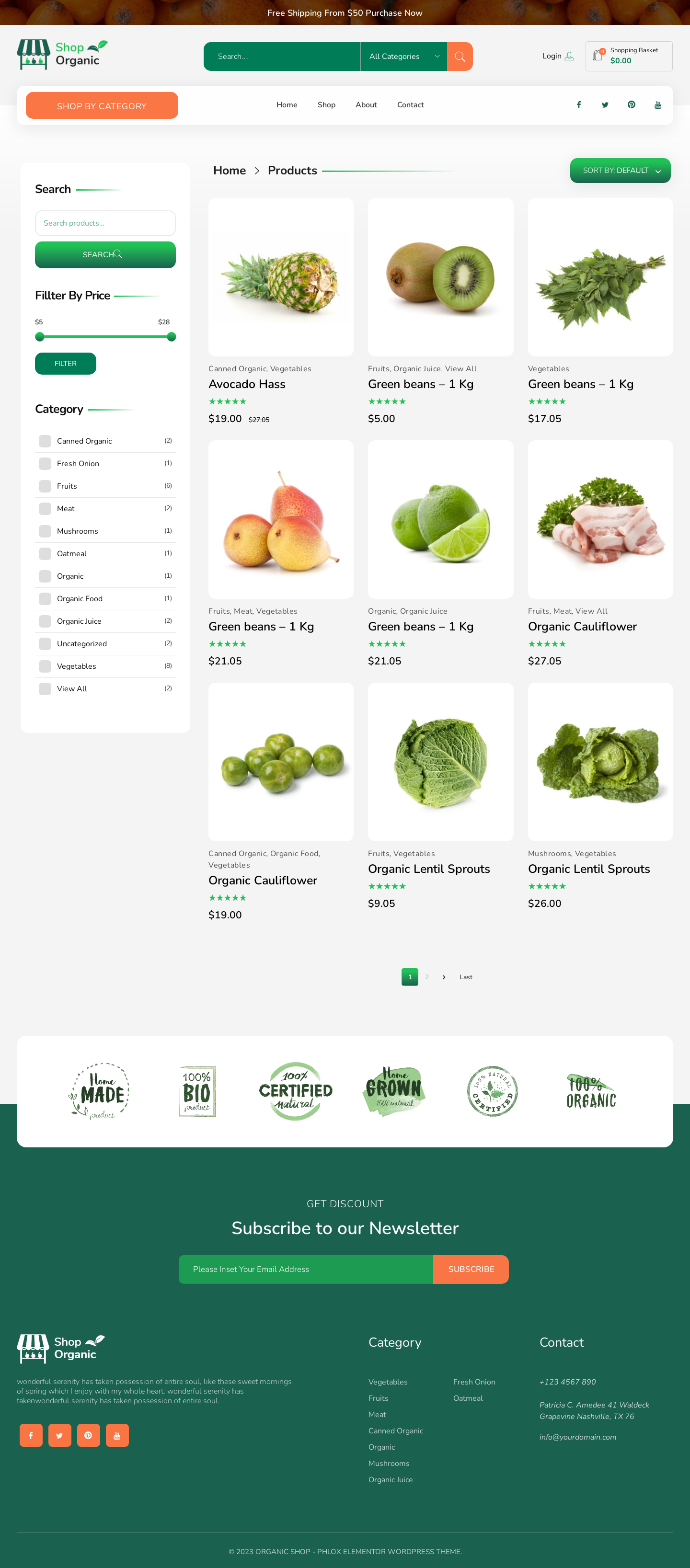Open Pinterest icon in the navigation bar
This screenshot has width=690, height=1568.
pyautogui.click(x=632, y=105)
